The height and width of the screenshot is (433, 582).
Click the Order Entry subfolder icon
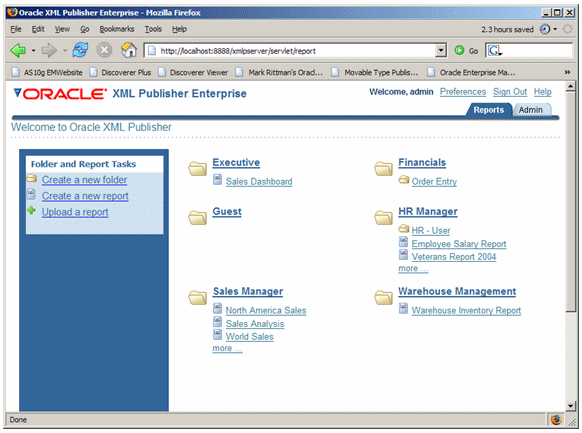pos(403,180)
